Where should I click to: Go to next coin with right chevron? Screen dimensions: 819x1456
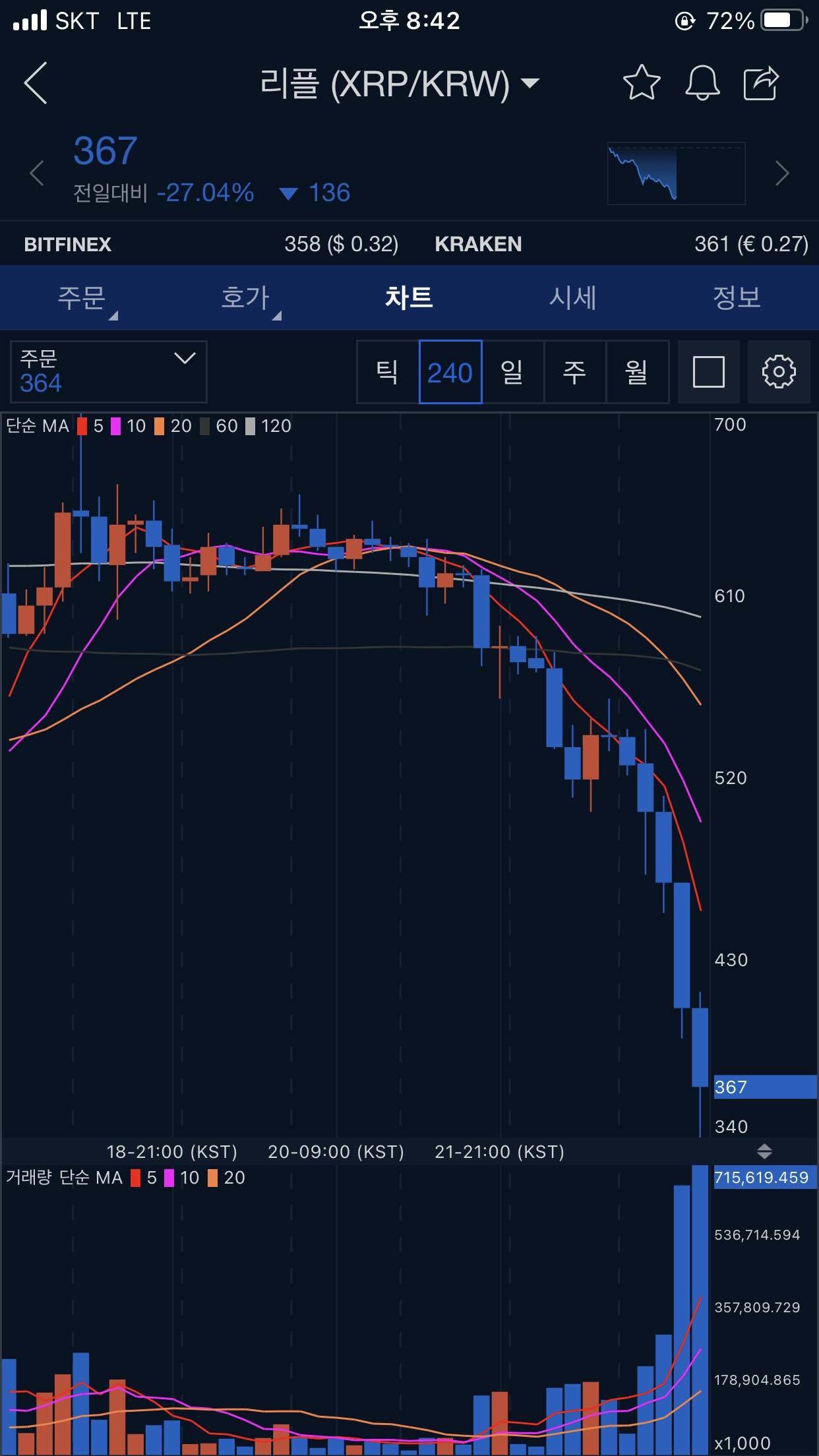pyautogui.click(x=782, y=173)
